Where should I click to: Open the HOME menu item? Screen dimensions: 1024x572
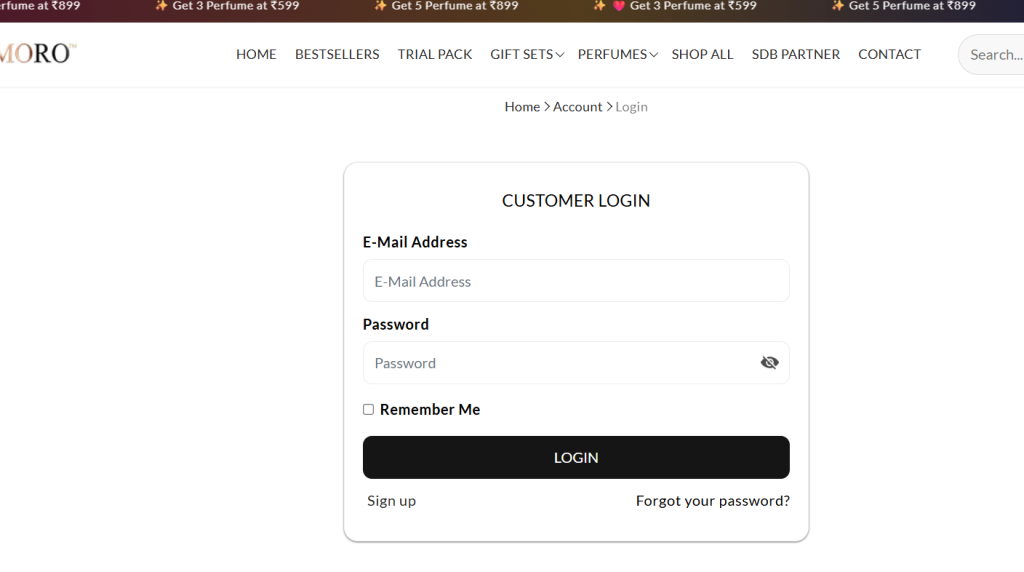click(x=256, y=54)
